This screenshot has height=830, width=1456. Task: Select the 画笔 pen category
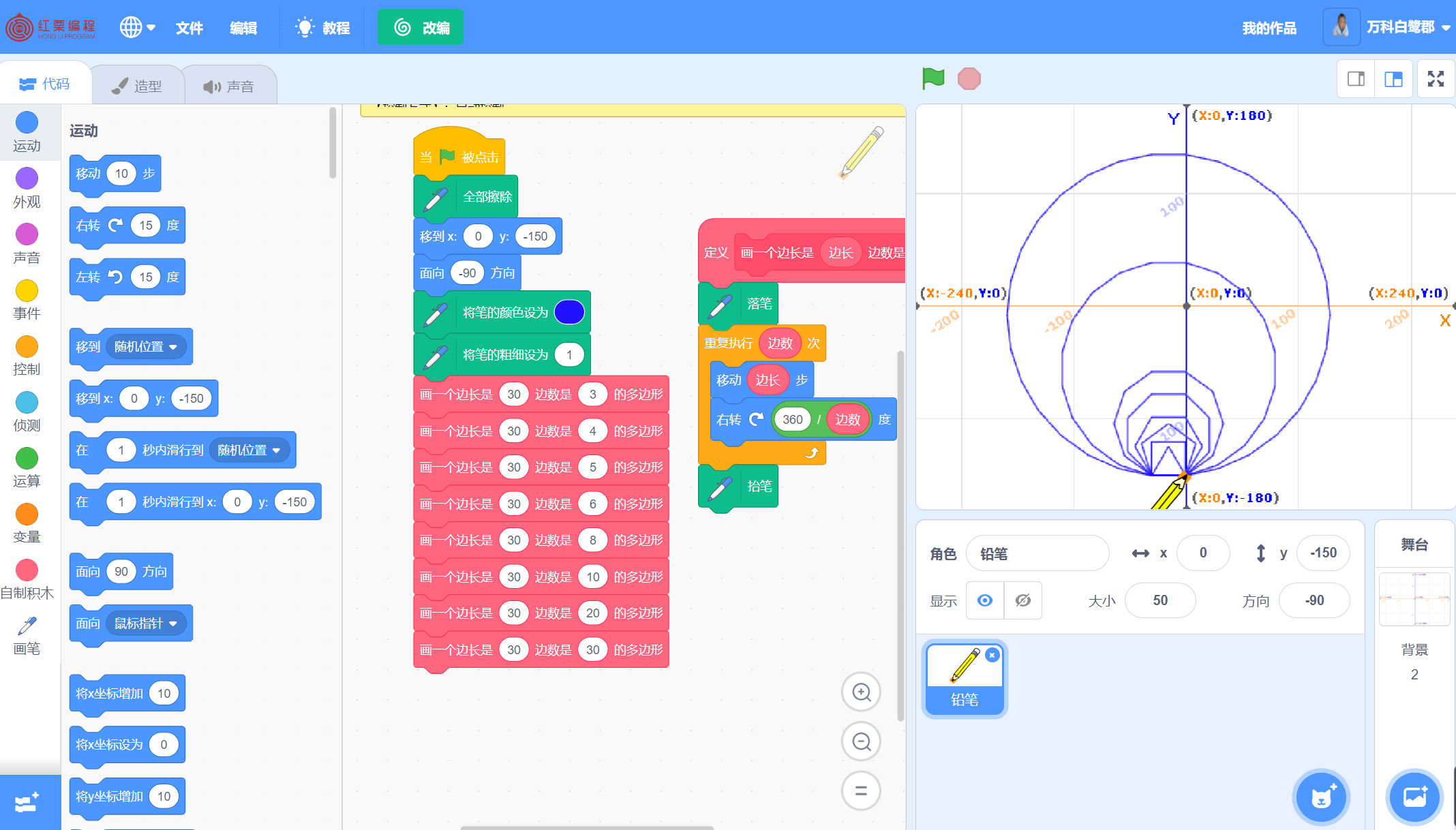(27, 635)
